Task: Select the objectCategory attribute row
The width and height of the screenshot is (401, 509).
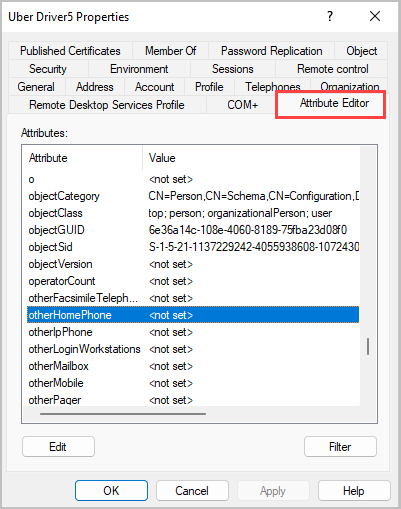Action: click(193, 196)
